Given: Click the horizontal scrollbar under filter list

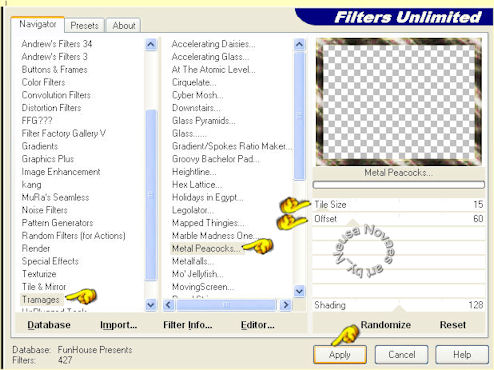Looking at the screenshot, I should 227,305.
